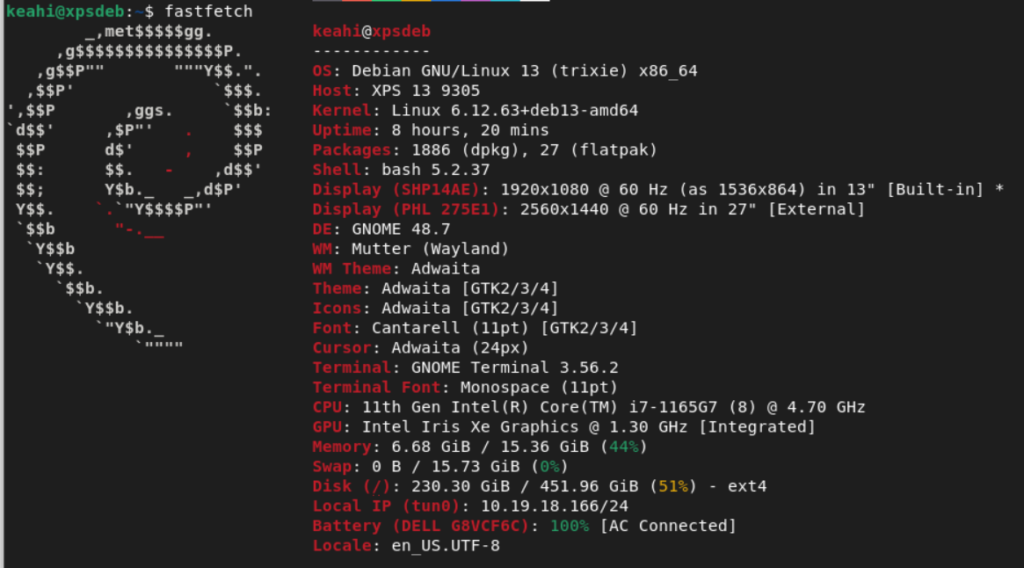Click the built-in Display SHP14AE line
The image size is (1024, 568).
tap(657, 190)
